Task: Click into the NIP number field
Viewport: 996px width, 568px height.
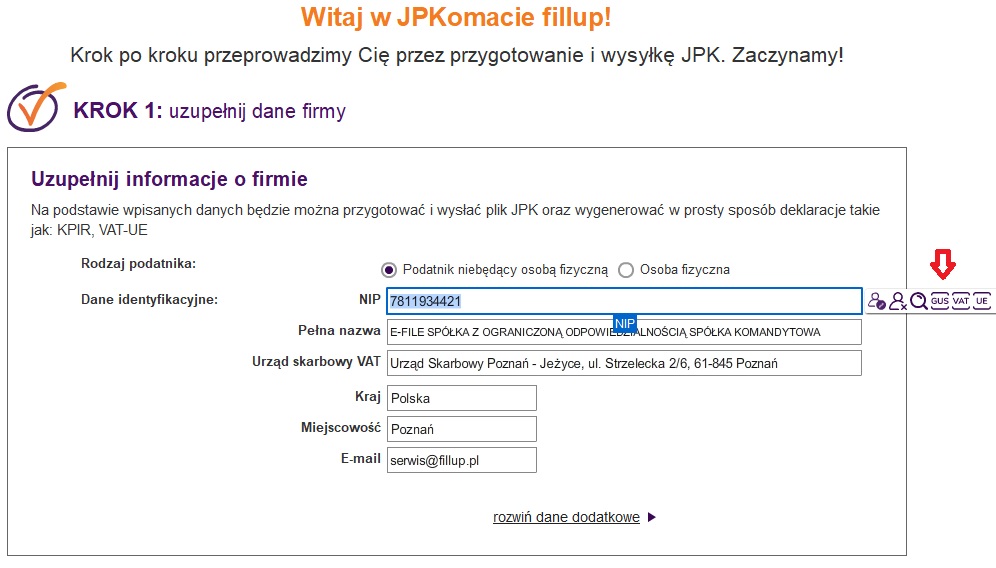Action: pos(624,301)
